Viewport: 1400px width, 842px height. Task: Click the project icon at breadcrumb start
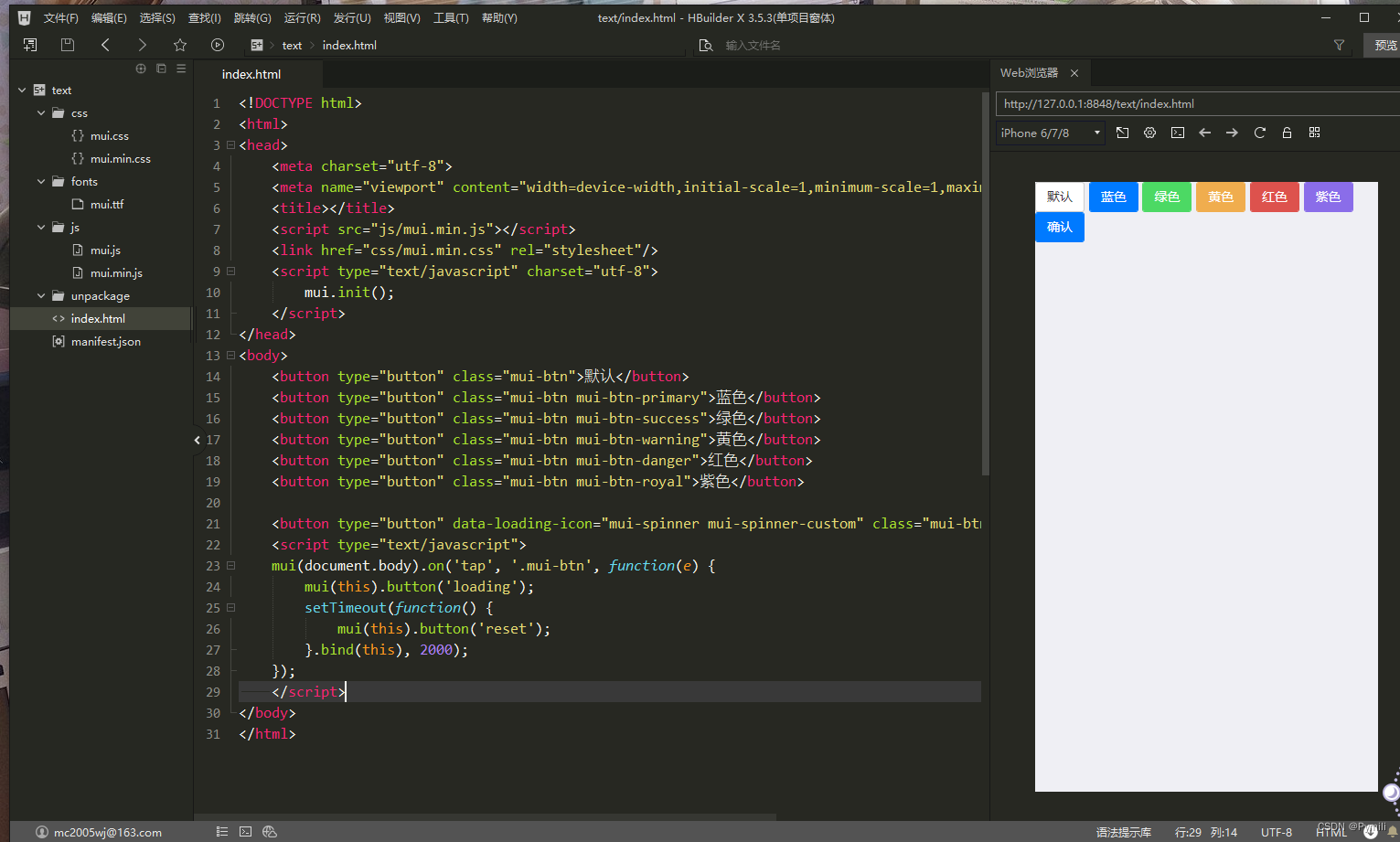click(257, 45)
